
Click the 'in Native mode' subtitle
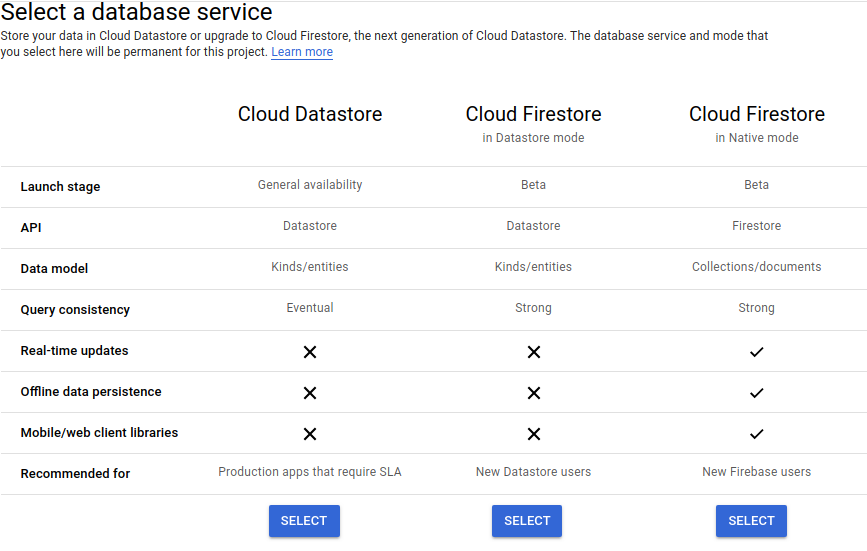tap(756, 138)
